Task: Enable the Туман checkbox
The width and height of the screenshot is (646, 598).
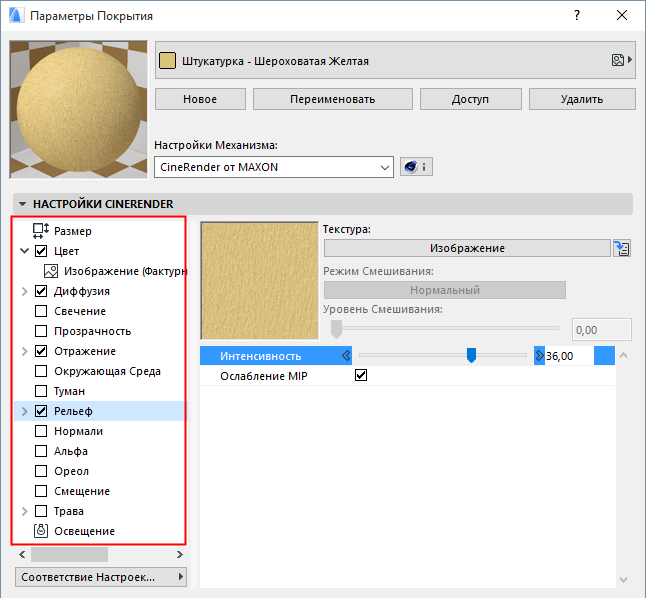Action: pyautogui.click(x=41, y=391)
